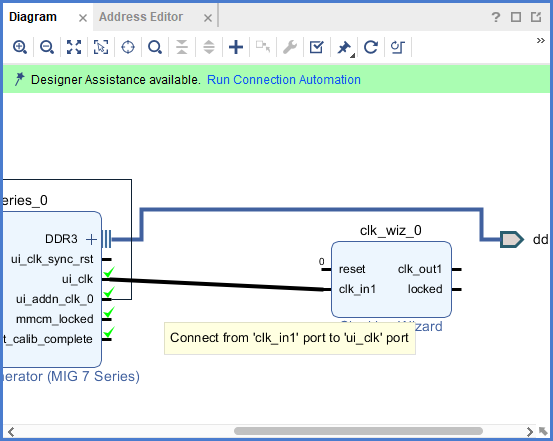Image resolution: width=553 pixels, height=441 pixels.
Task: Click the Designer Assistance wand icon
Action: [x=19, y=79]
